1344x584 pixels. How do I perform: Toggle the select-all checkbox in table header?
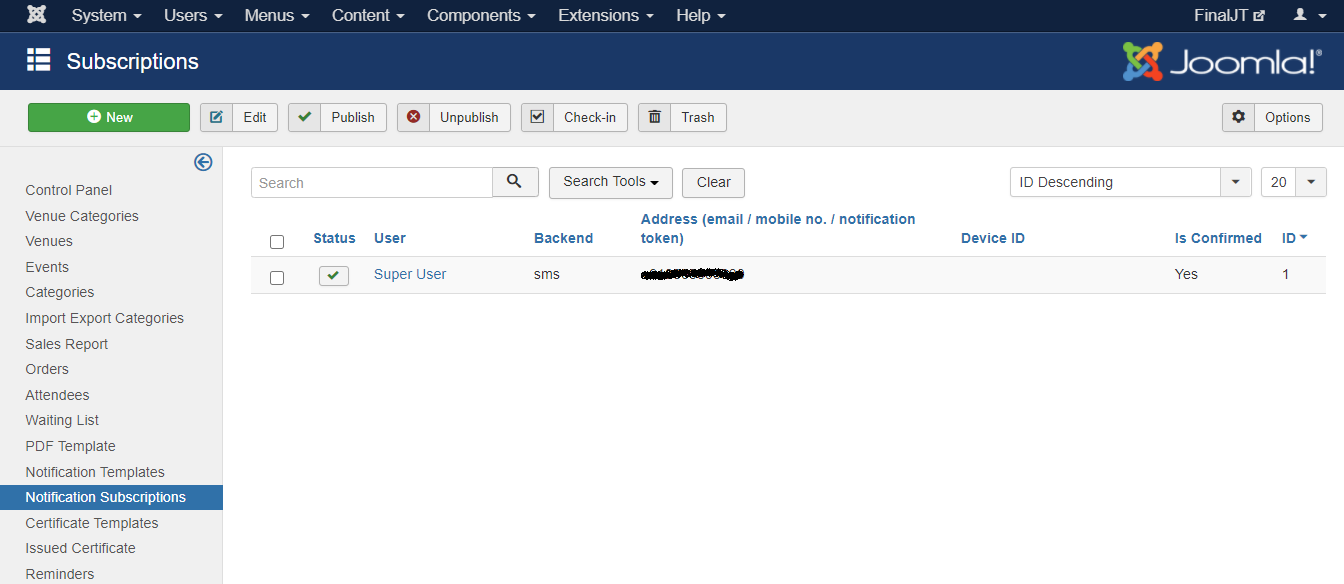[277, 241]
